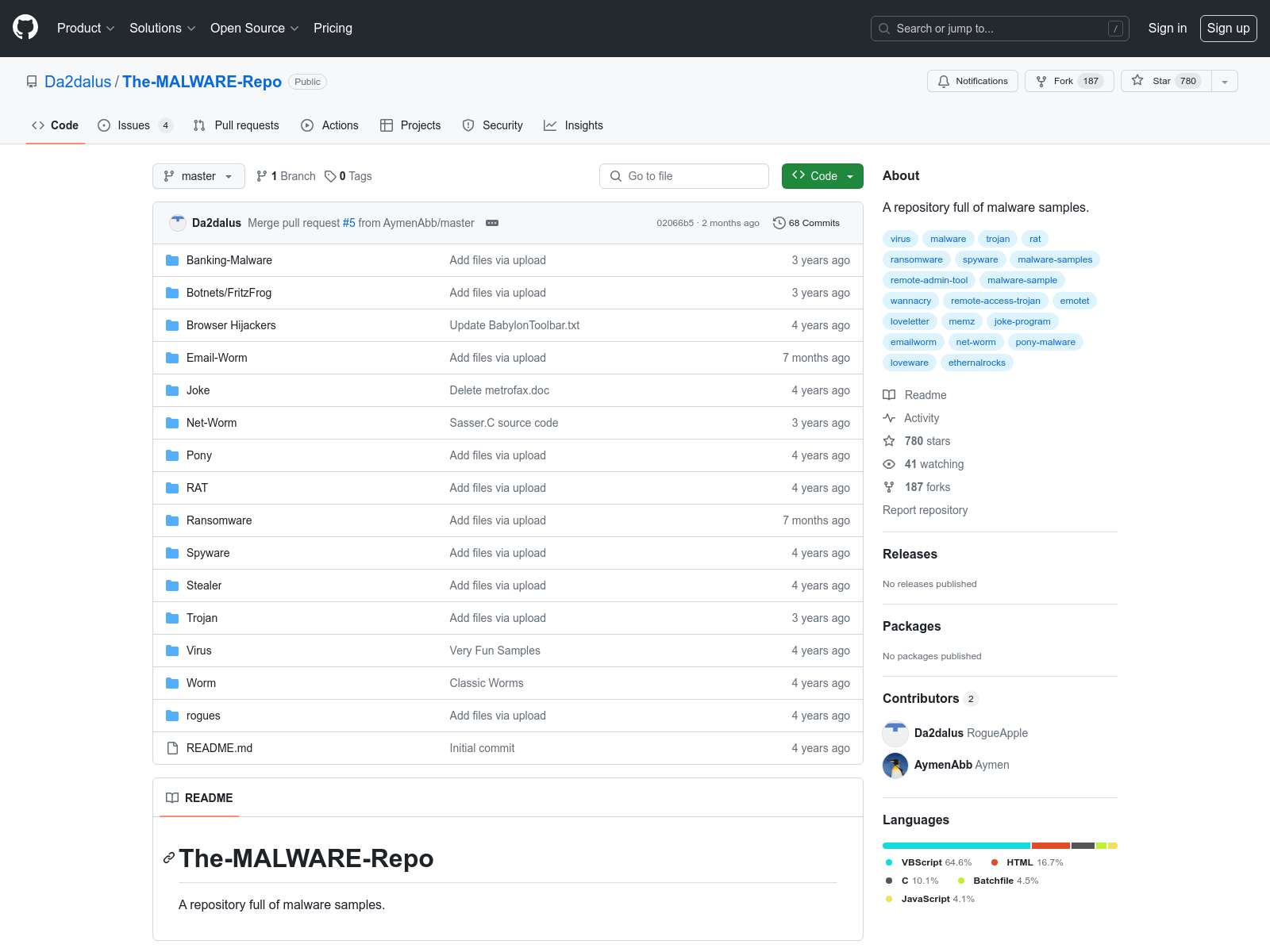Image resolution: width=1270 pixels, height=952 pixels.
Task: Open the Pull requests tab
Action: (x=237, y=125)
